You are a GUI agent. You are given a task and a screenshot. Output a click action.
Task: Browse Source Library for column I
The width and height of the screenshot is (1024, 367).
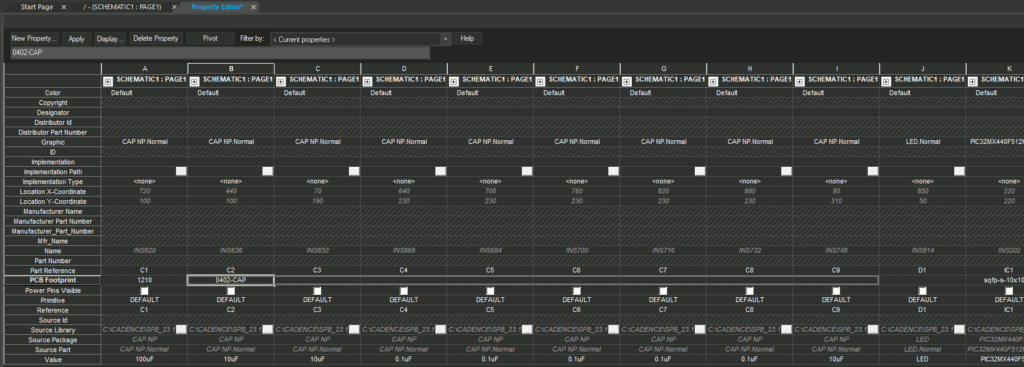[x=872, y=330]
